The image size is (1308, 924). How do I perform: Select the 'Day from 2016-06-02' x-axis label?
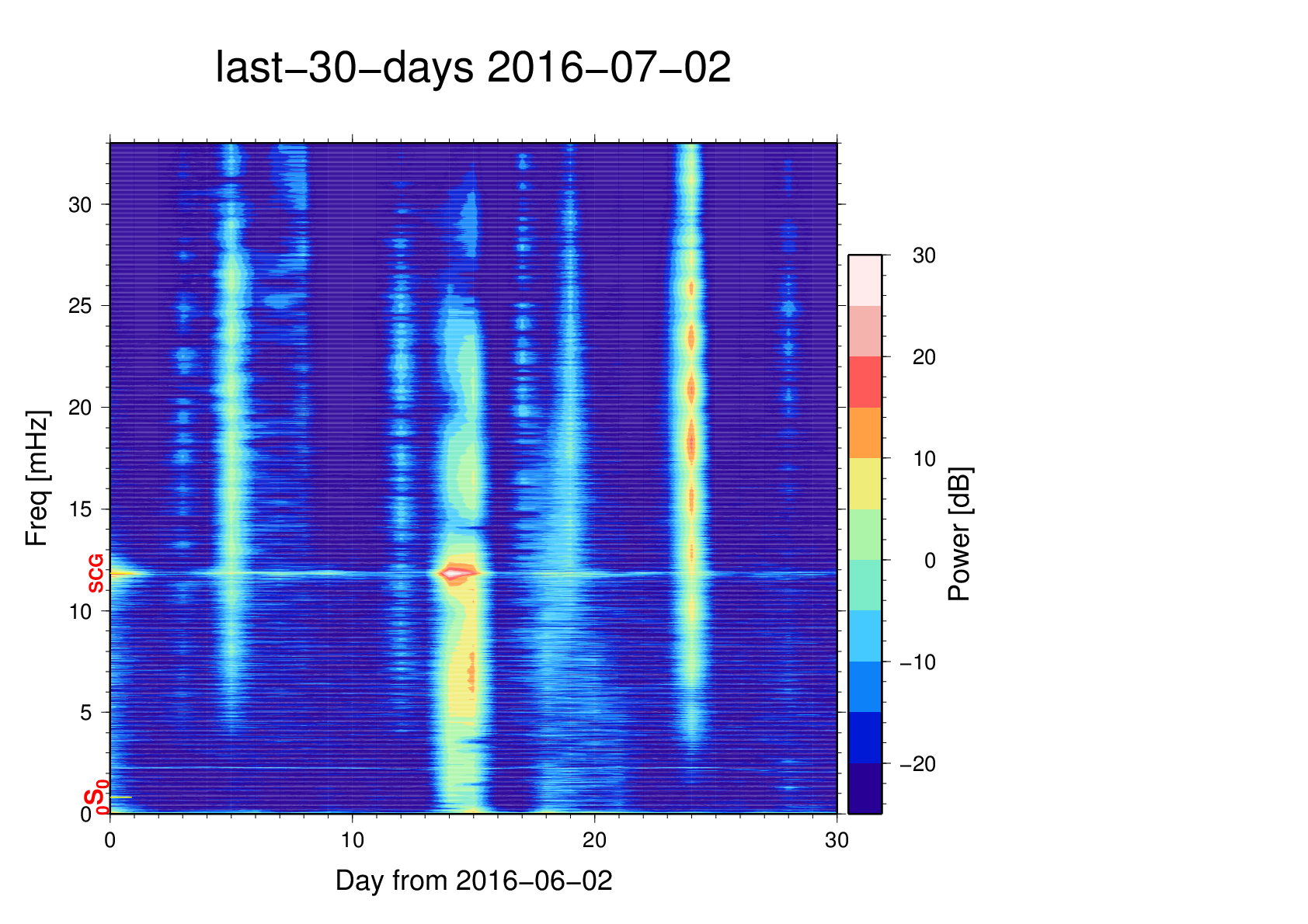[474, 881]
